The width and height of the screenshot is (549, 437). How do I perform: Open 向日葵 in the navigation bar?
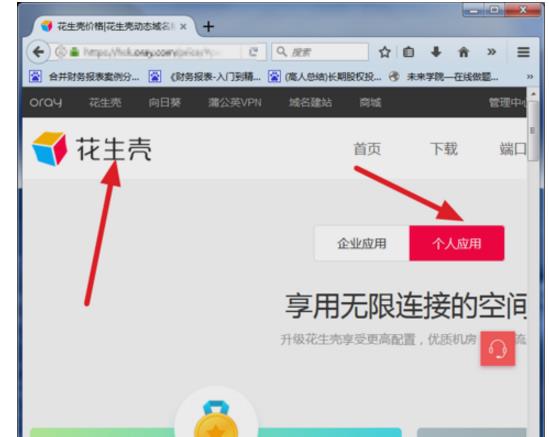click(165, 102)
